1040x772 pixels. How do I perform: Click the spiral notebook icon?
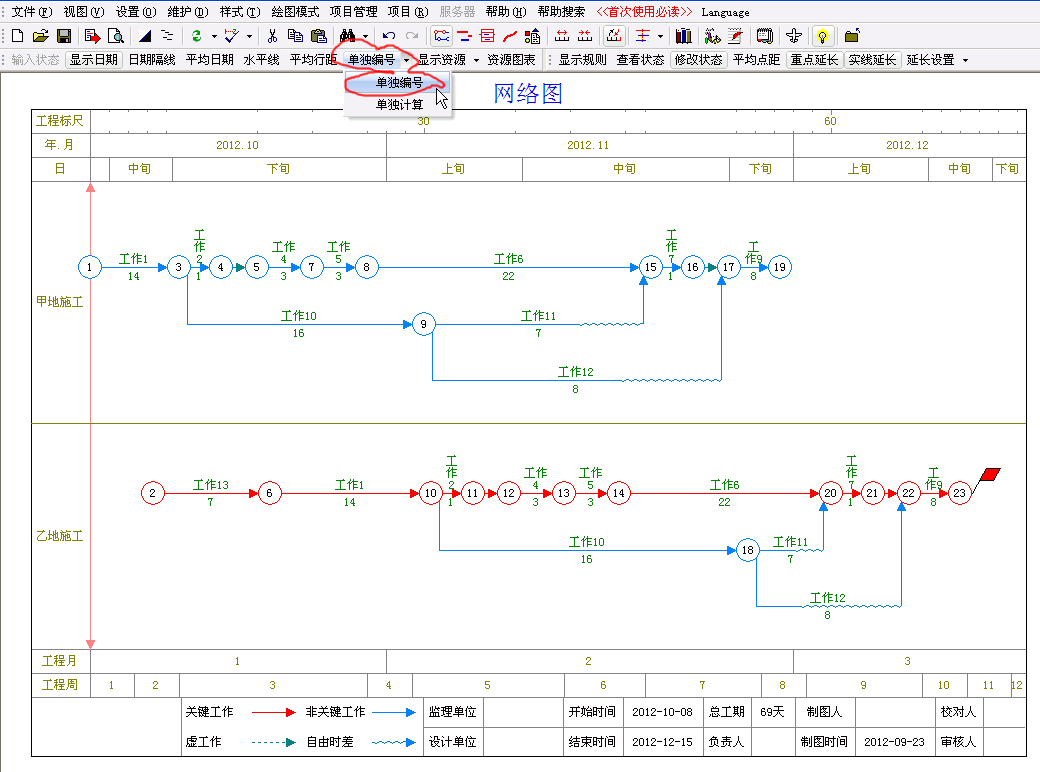coord(765,36)
